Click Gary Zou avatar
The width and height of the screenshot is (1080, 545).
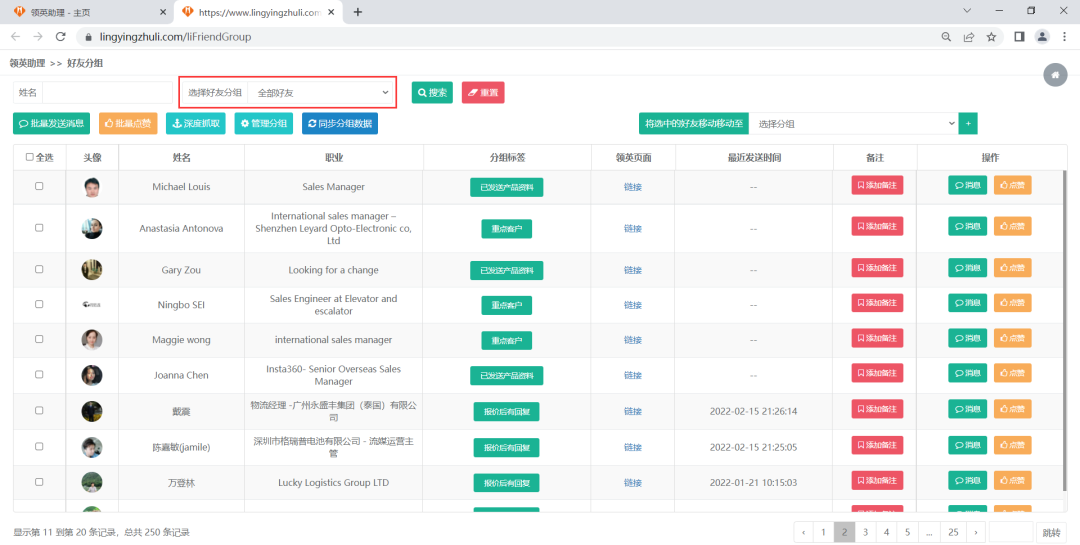pyautogui.click(x=92, y=270)
